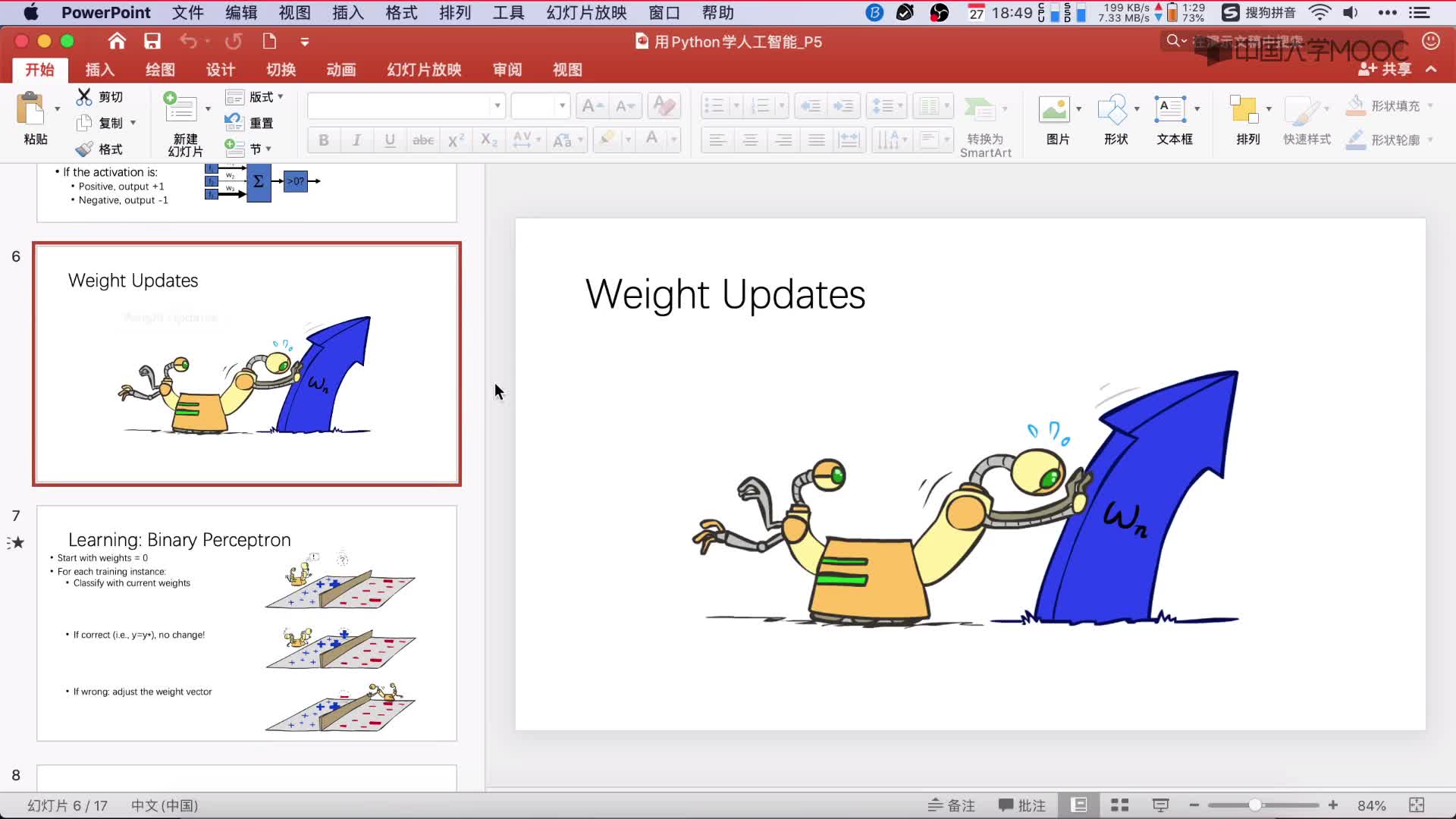Screen dimensions: 1456x819
Task: Insert a picture (图片)
Action: point(1053,109)
